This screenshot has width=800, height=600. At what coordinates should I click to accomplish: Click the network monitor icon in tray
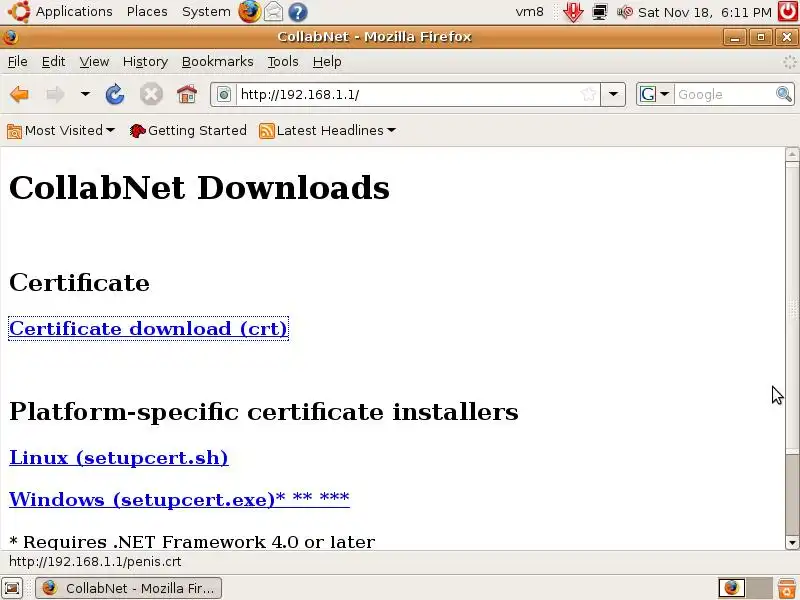600,12
